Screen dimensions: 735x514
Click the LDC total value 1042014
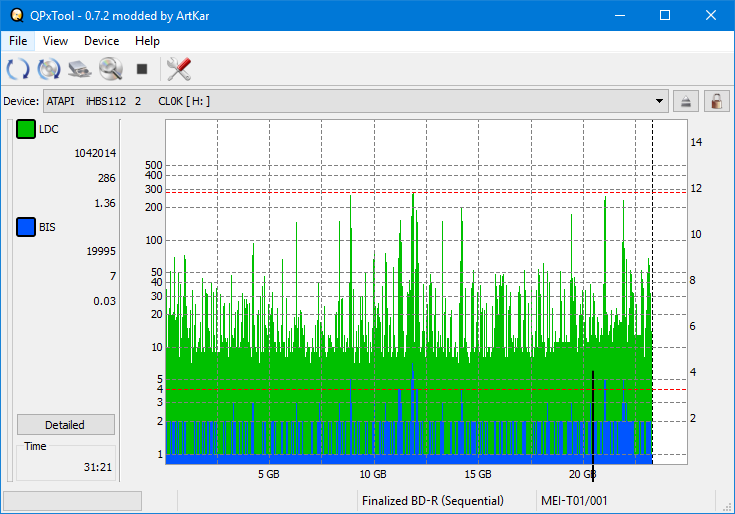click(x=95, y=153)
